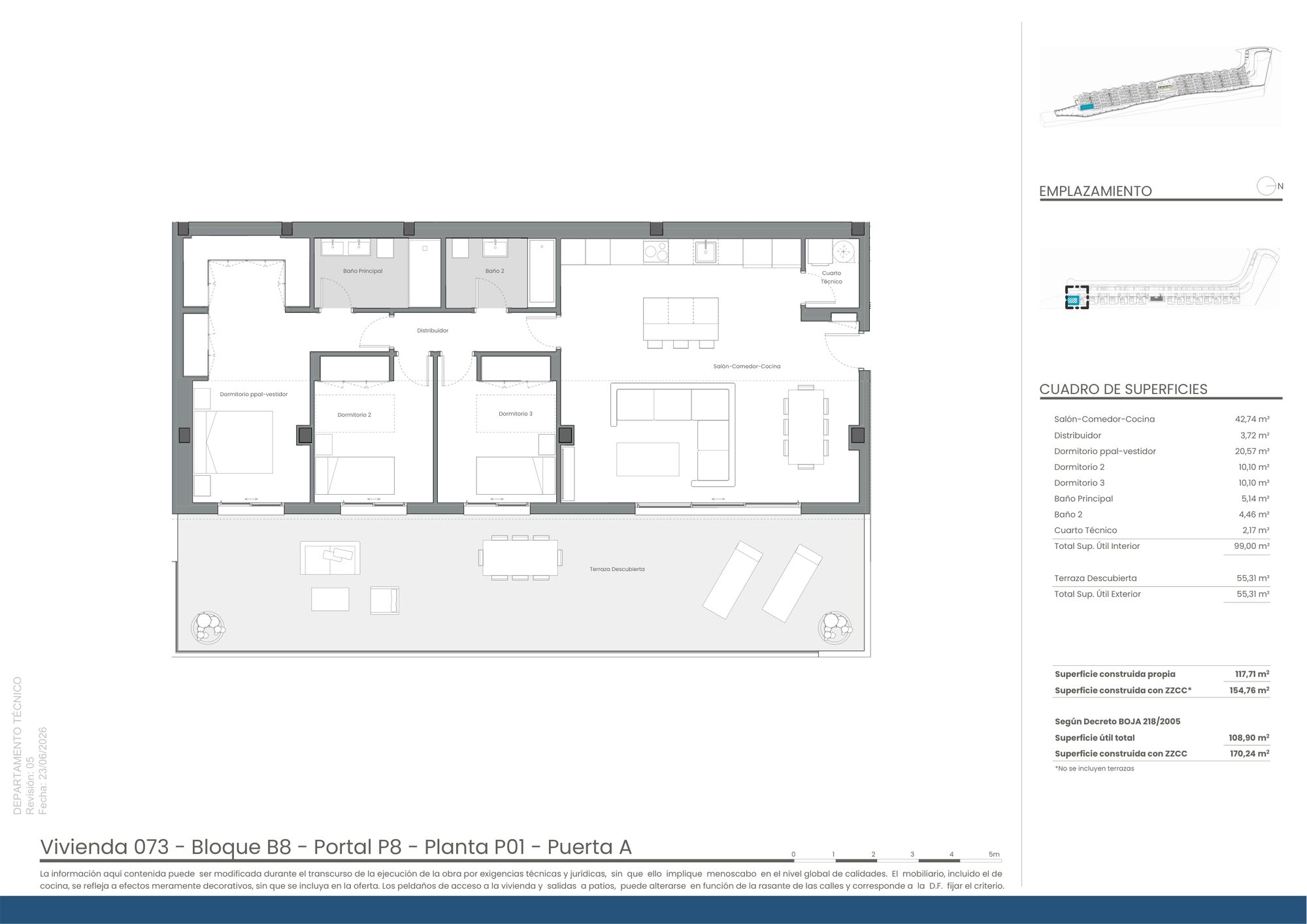This screenshot has width=1307, height=924.
Task: Click the CUADRO DE SUPERFICIES heading
Action: [x=1123, y=389]
